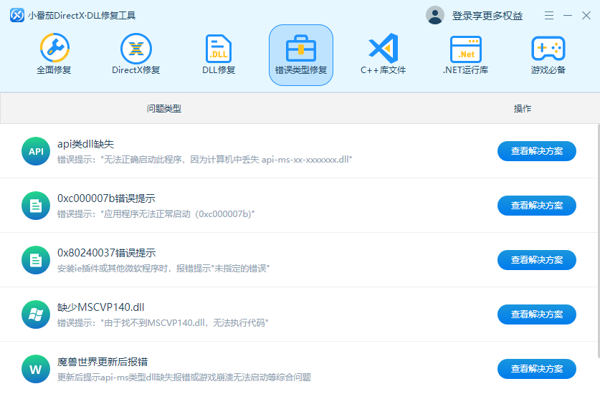
Task: View solution for api类dll缺失
Action: (x=536, y=151)
